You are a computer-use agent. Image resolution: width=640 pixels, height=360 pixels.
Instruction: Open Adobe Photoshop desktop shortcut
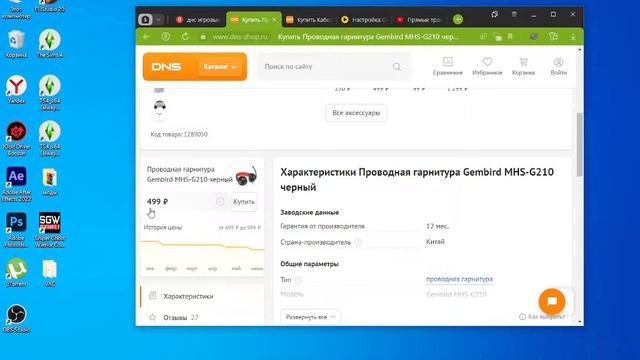tap(16, 230)
